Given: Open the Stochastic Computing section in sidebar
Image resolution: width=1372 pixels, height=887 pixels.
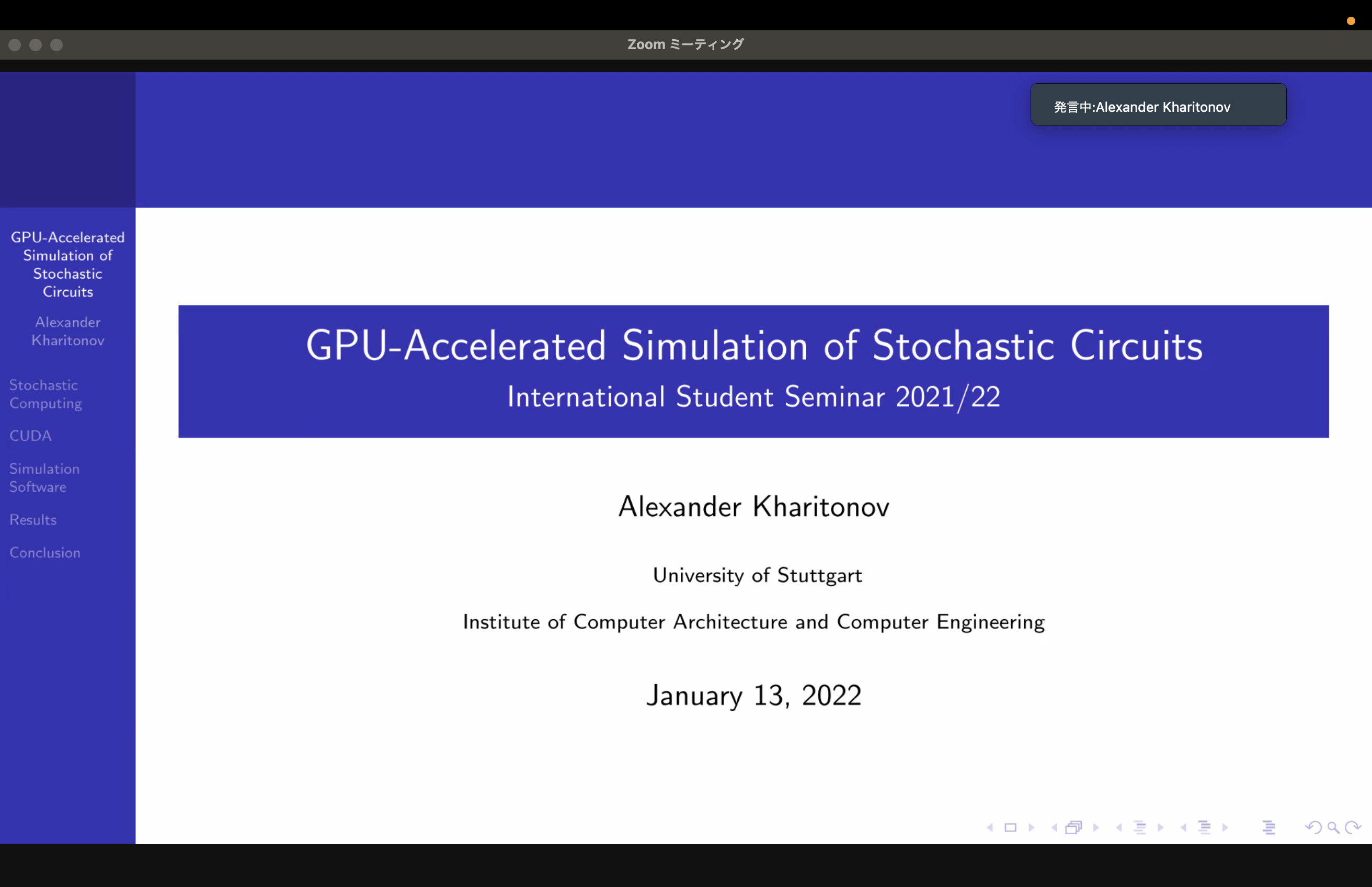Looking at the screenshot, I should click(45, 394).
